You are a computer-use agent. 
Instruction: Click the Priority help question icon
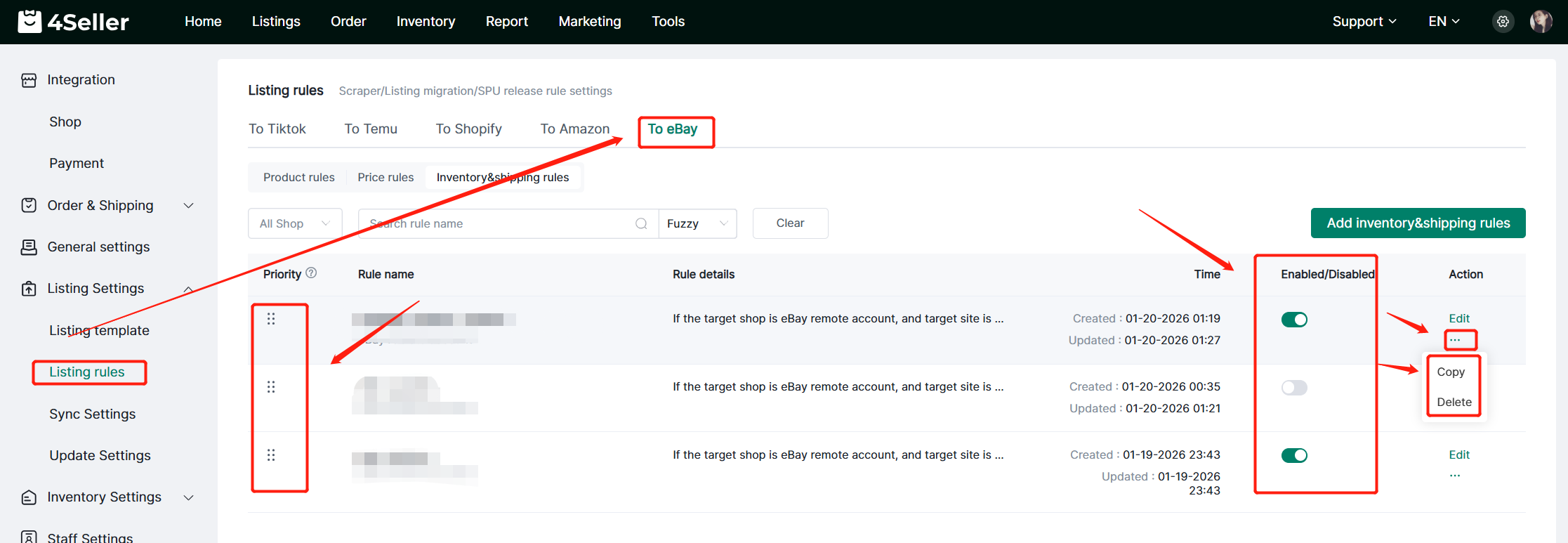pos(311,273)
